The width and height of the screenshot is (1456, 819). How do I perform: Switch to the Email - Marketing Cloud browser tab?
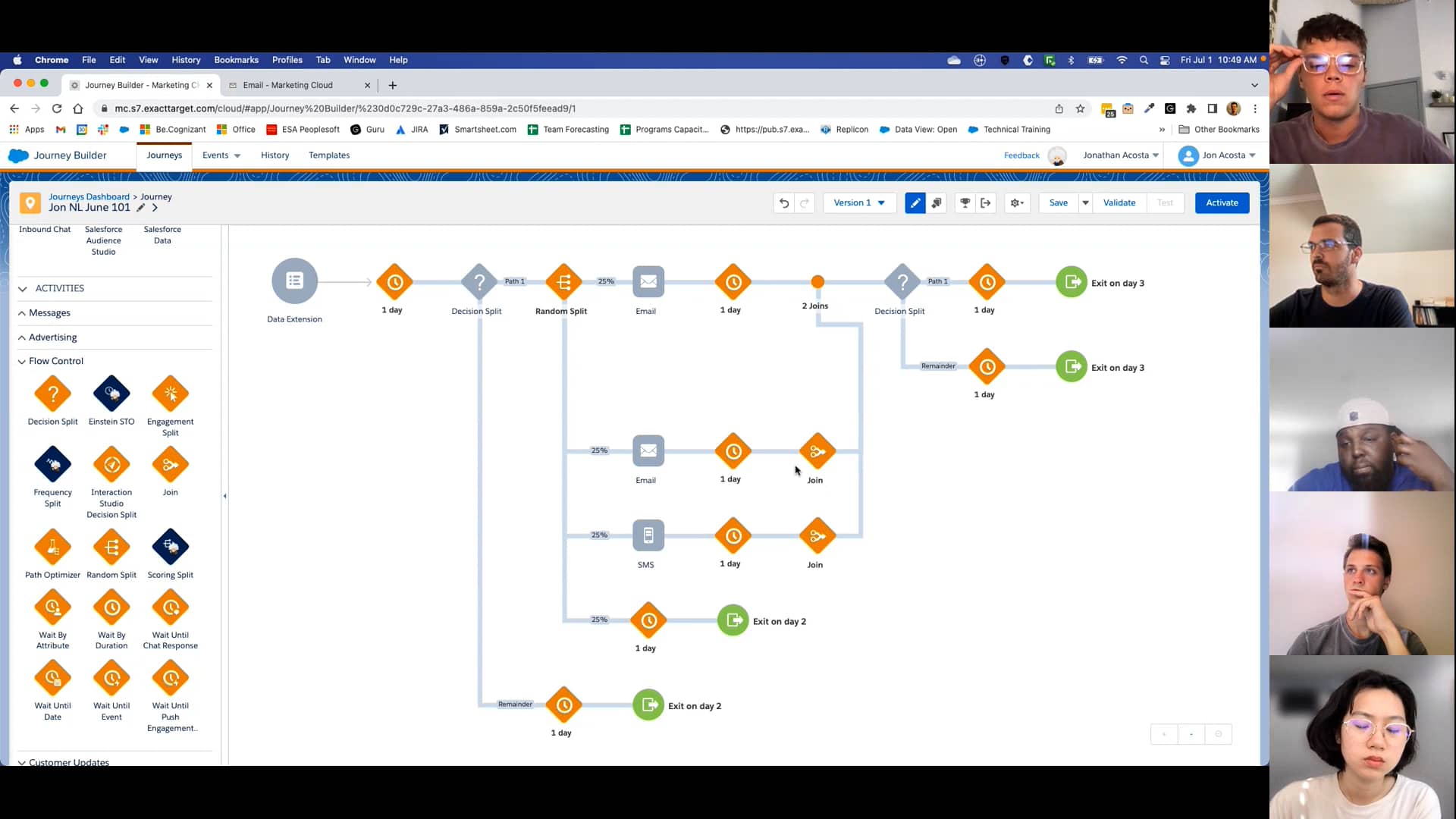(x=288, y=85)
